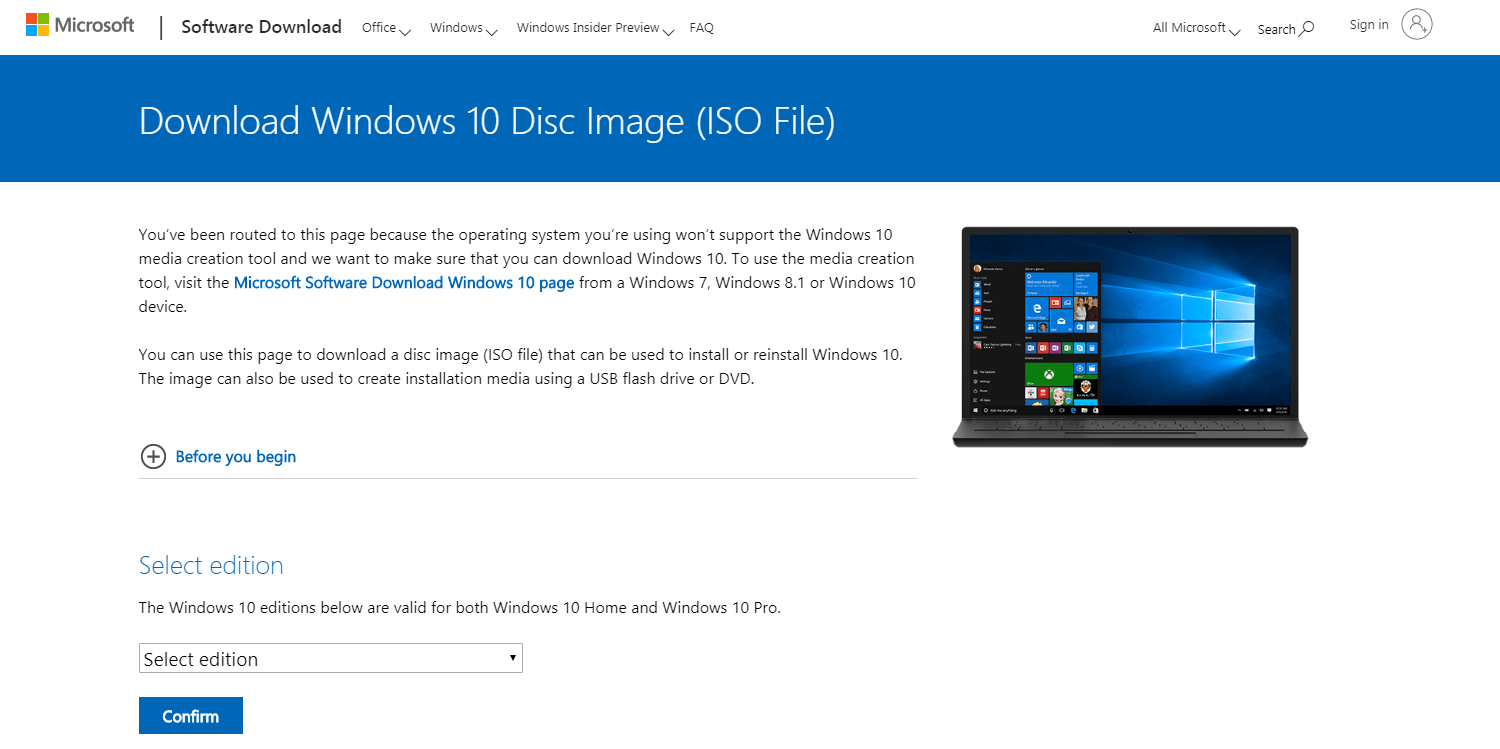The height and width of the screenshot is (749, 1500).
Task: Expand the All Microsoft menu
Action: [x=1196, y=28]
